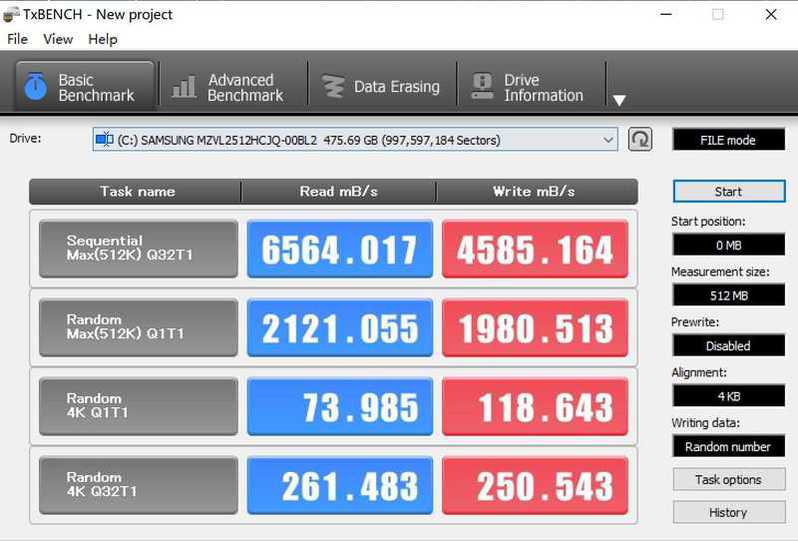Run the Random 4K Q32T1 task

click(138, 485)
